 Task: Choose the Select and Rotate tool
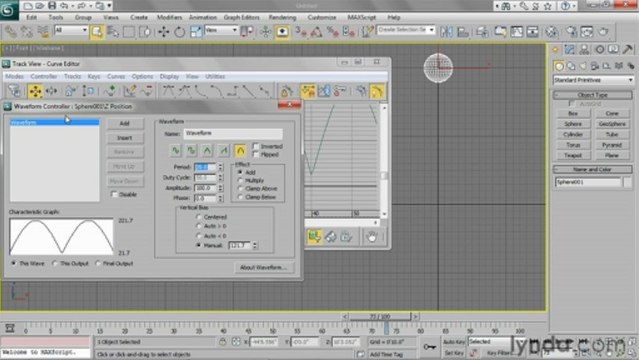[x=179, y=31]
